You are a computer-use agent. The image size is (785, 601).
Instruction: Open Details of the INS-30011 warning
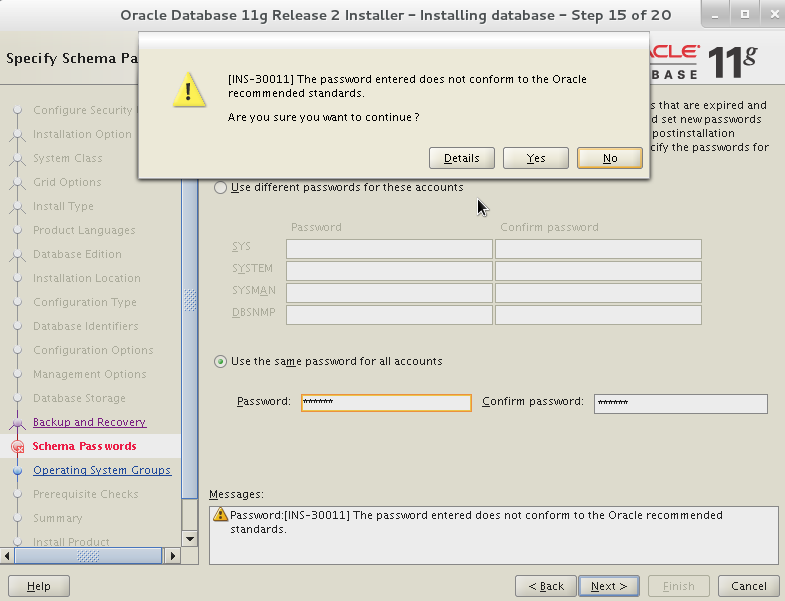462,158
